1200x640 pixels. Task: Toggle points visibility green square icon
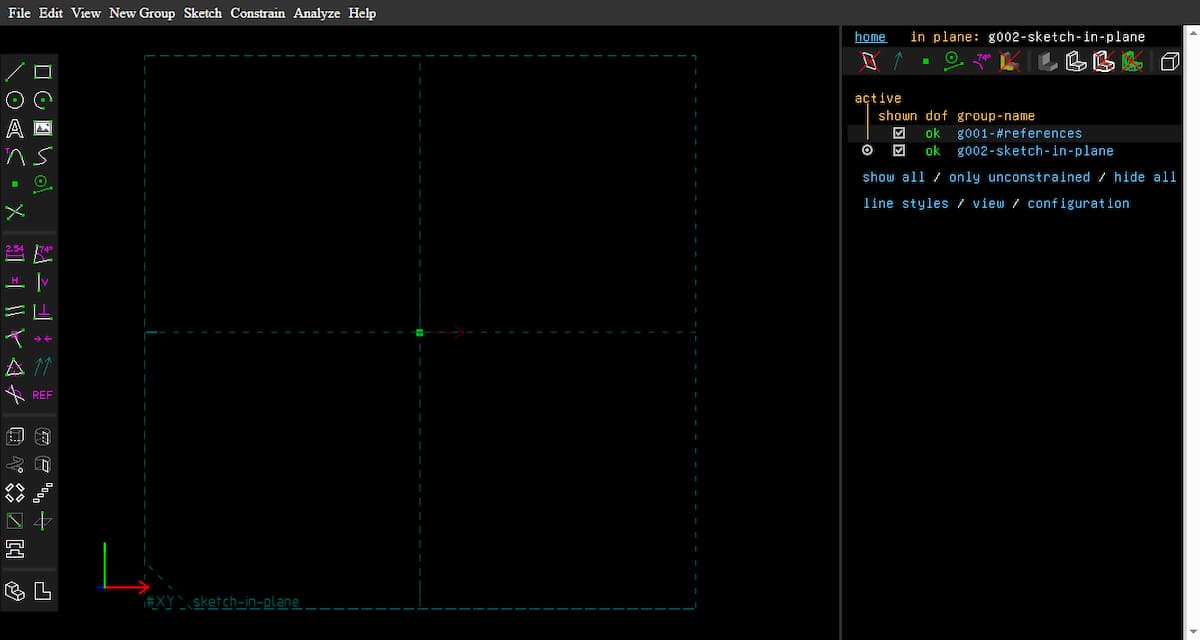pyautogui.click(x=926, y=62)
